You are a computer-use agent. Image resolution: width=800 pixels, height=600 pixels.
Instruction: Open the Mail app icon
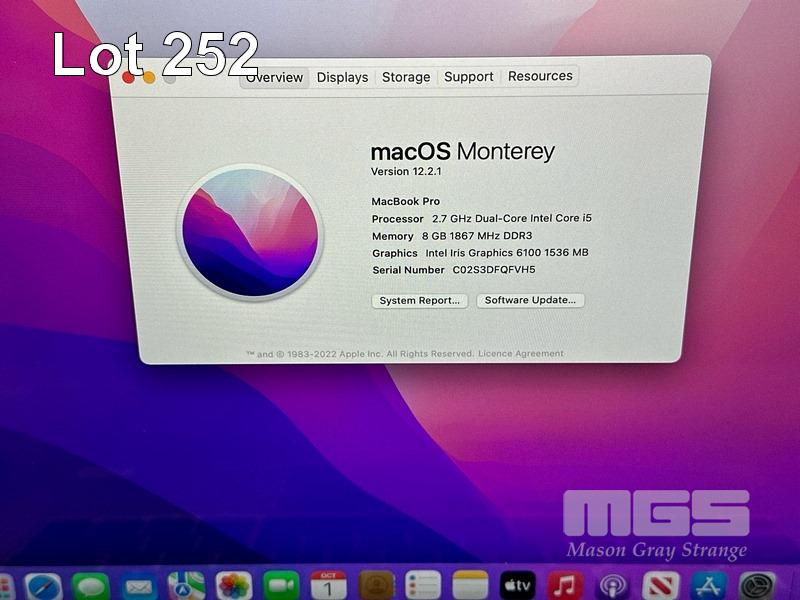point(139,586)
